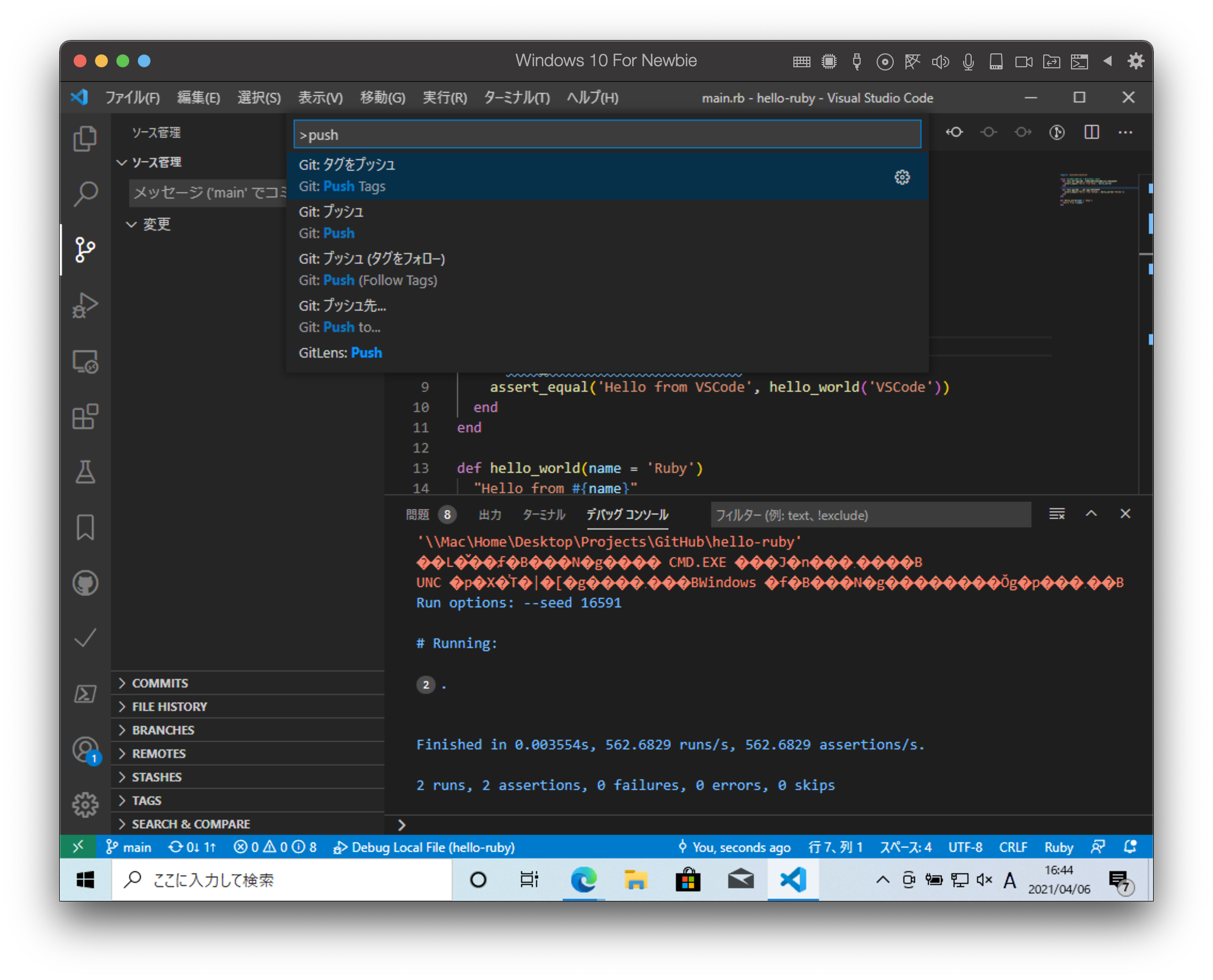Toggle word wrap in the debug console panel
Image resolution: width=1213 pixels, height=980 pixels.
[1056, 514]
